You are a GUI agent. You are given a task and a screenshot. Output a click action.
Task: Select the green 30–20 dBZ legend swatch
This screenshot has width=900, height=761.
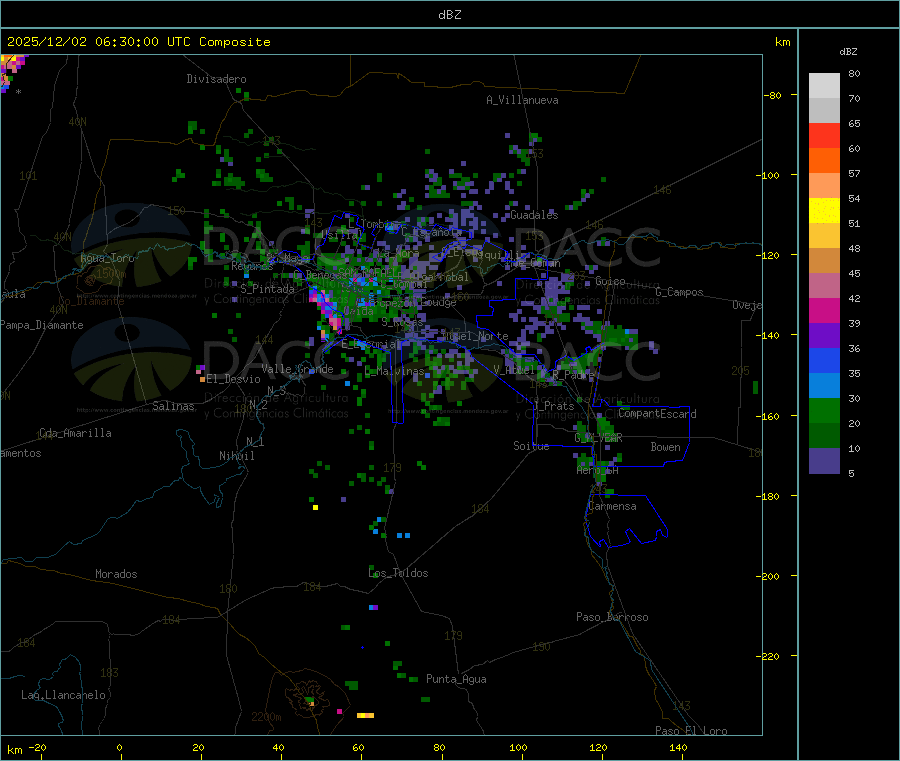824,410
